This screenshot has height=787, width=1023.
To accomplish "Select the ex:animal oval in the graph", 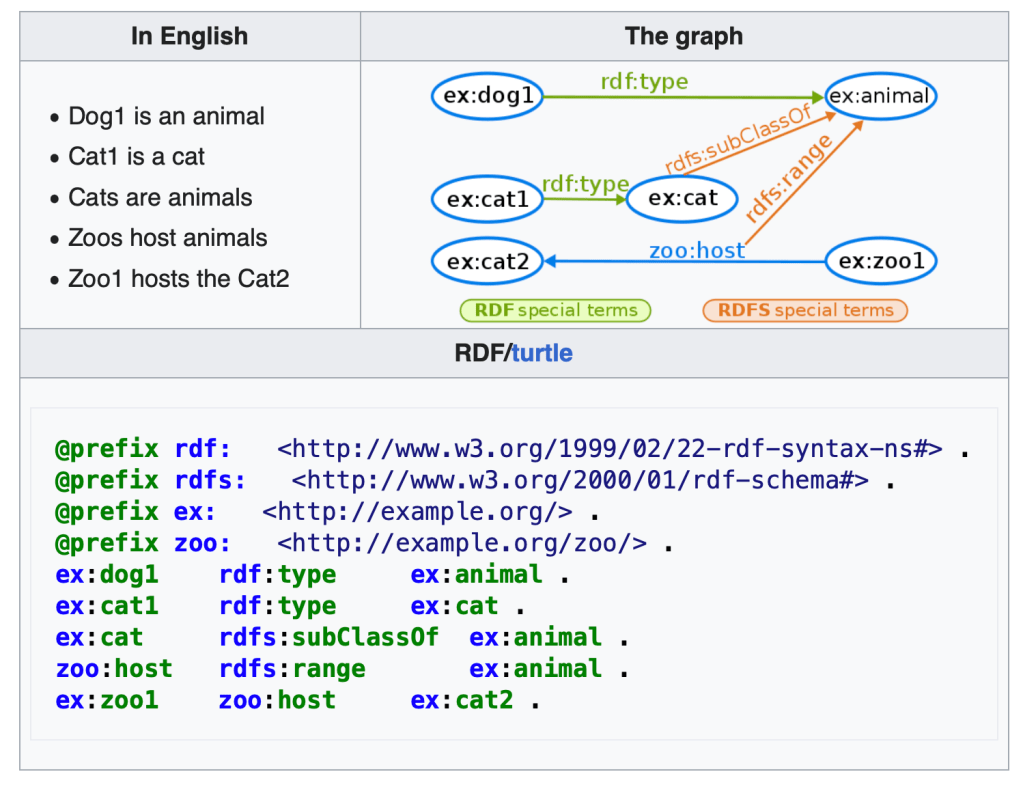I will (x=881, y=97).
